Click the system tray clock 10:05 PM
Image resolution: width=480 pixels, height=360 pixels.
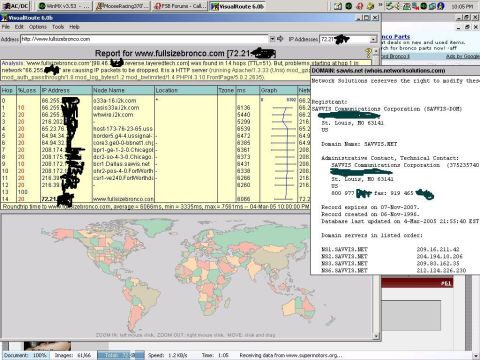coord(462,6)
